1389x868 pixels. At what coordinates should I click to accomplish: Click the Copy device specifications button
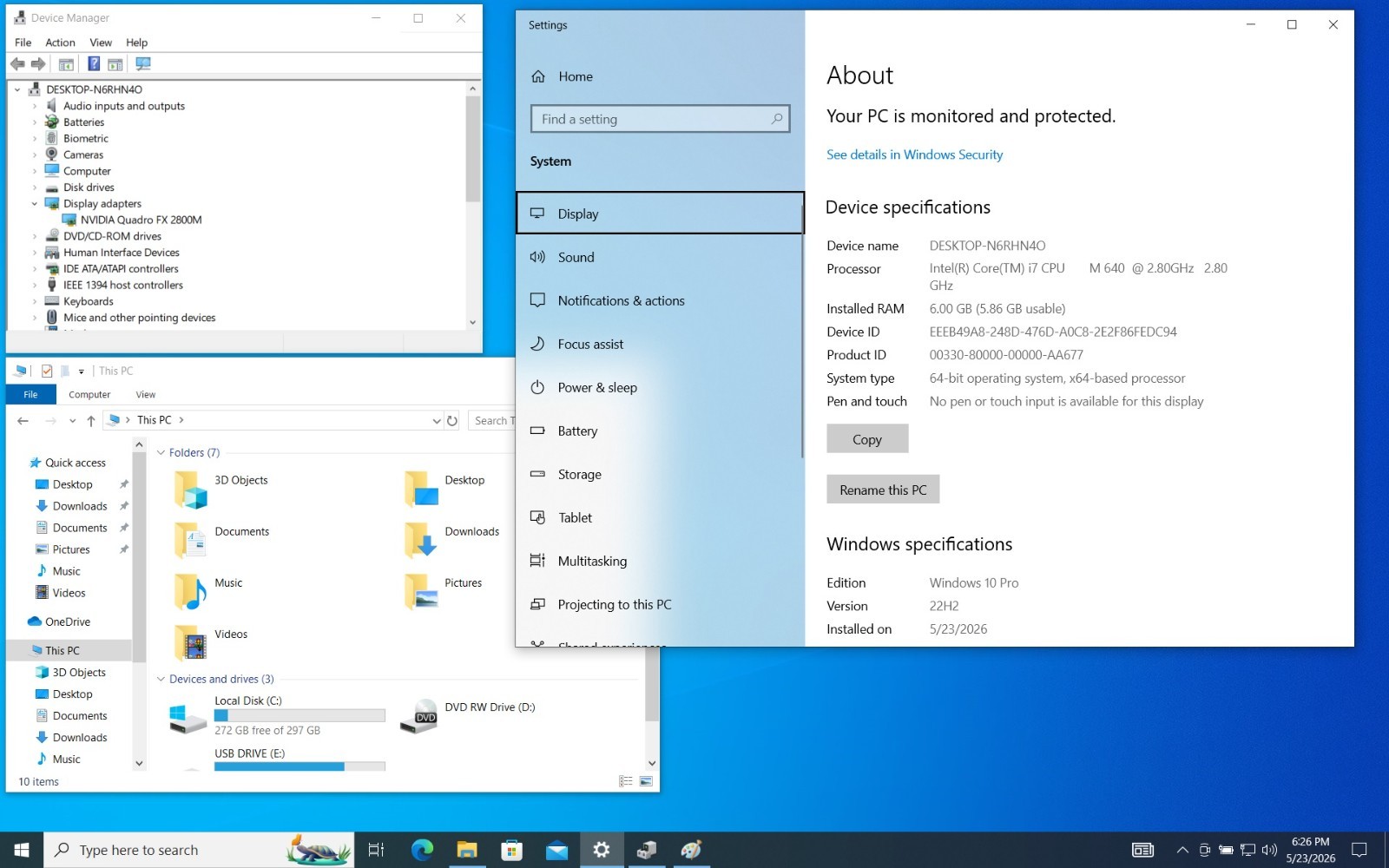[867, 439]
